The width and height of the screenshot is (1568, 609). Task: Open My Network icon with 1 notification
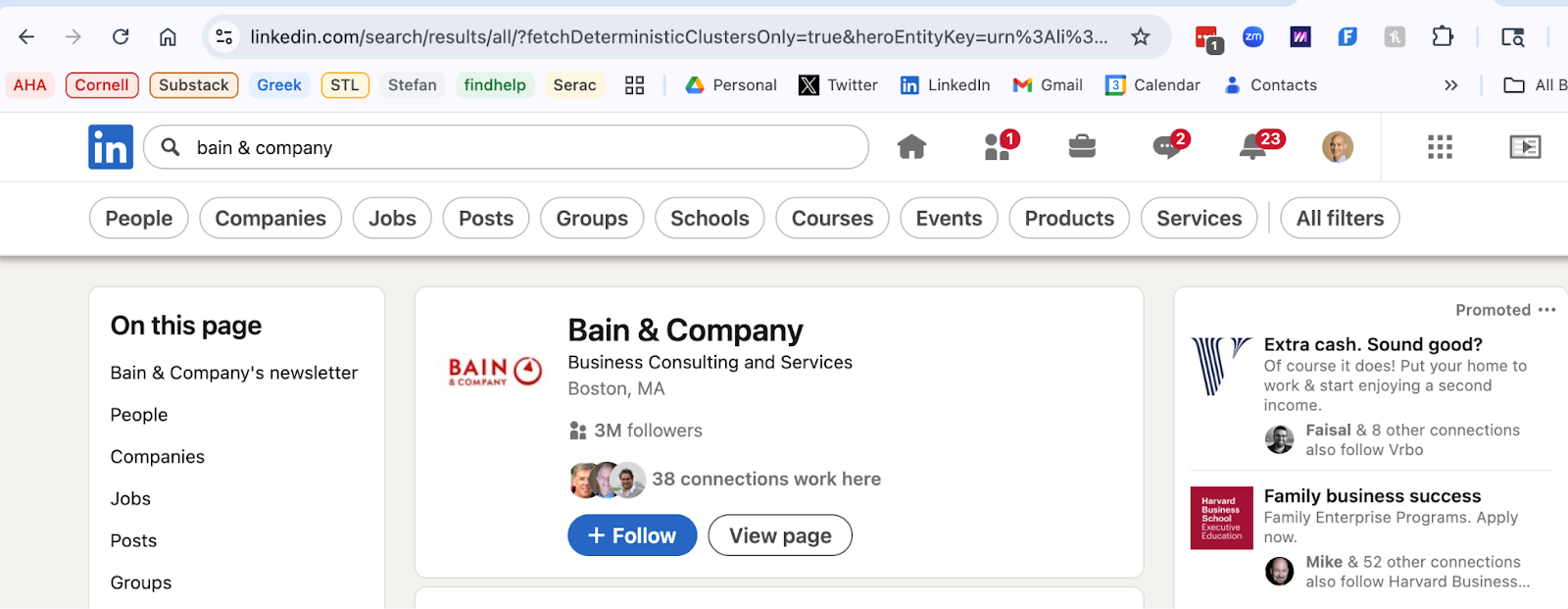tap(1000, 146)
